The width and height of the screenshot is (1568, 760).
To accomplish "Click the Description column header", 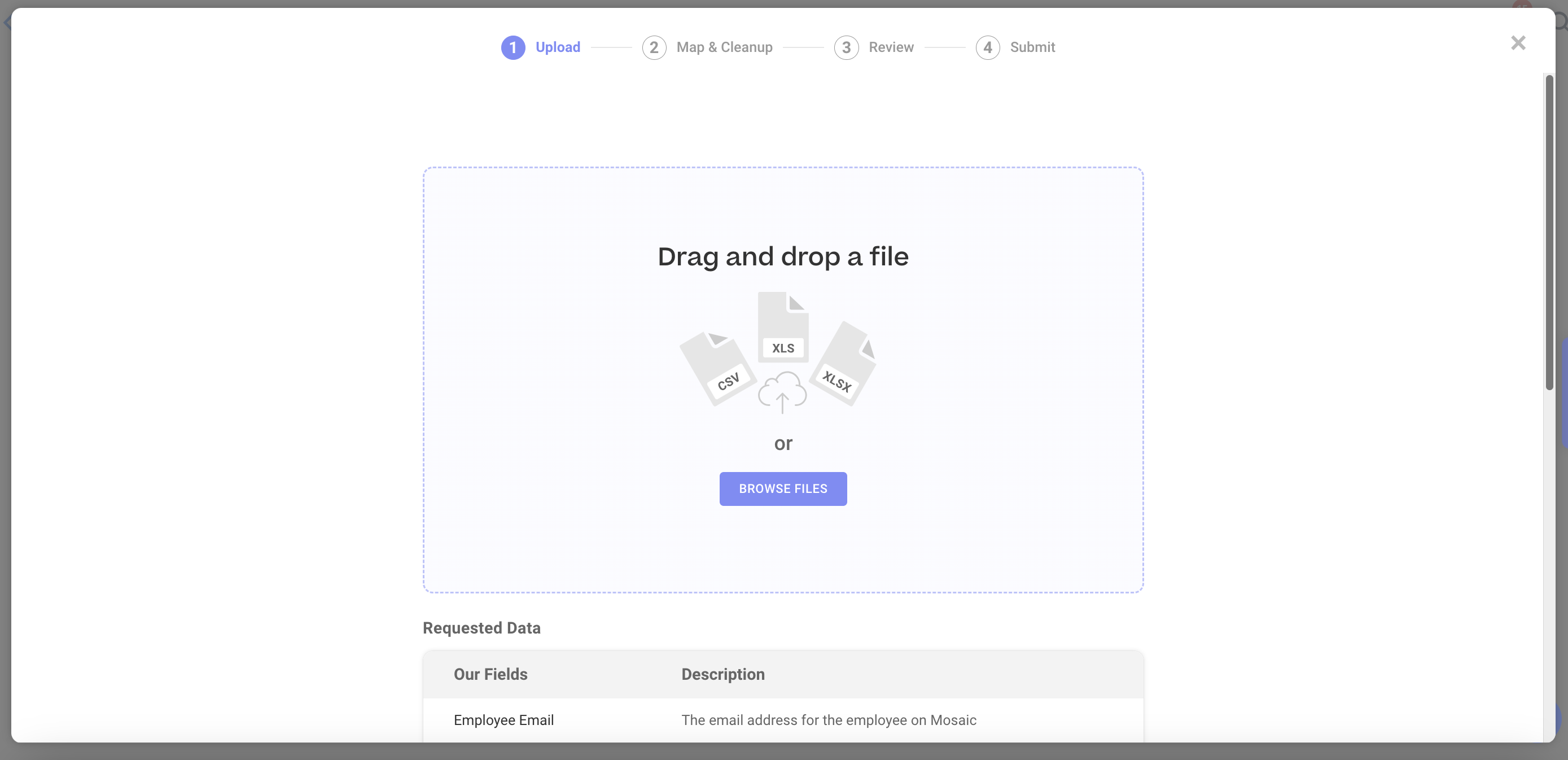I will 722,674.
